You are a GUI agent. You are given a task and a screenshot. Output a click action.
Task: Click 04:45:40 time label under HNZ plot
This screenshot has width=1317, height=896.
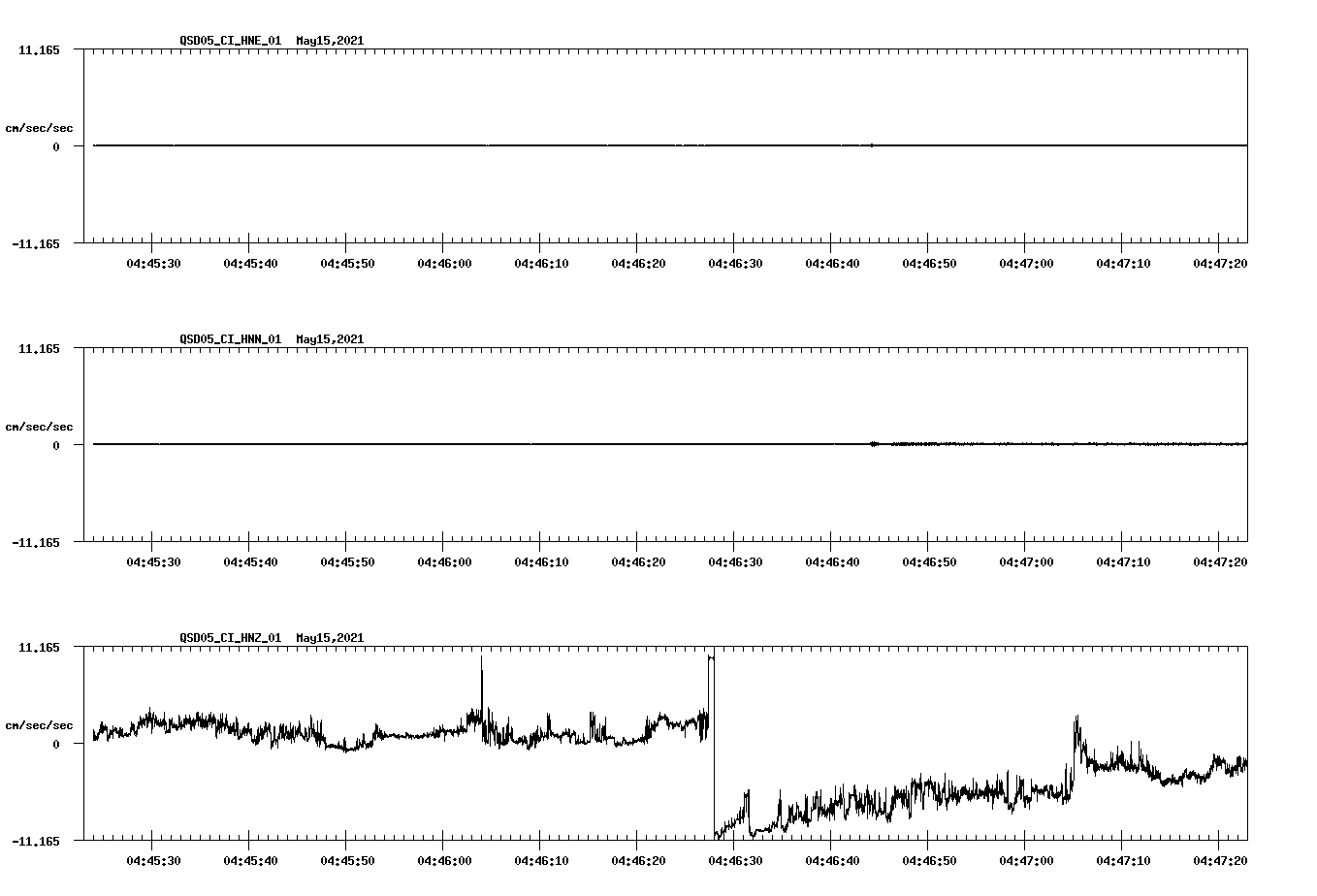250,860
